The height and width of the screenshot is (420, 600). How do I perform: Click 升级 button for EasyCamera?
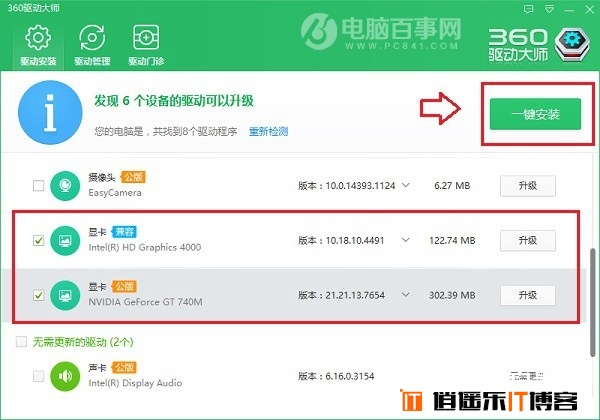tap(528, 186)
